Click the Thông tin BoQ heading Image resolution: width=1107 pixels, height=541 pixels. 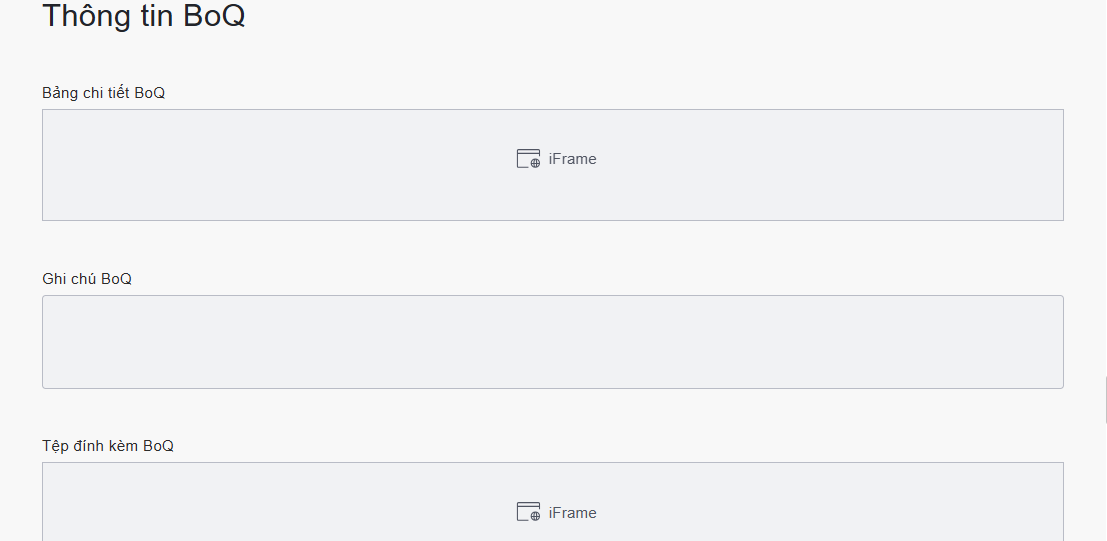point(144,17)
